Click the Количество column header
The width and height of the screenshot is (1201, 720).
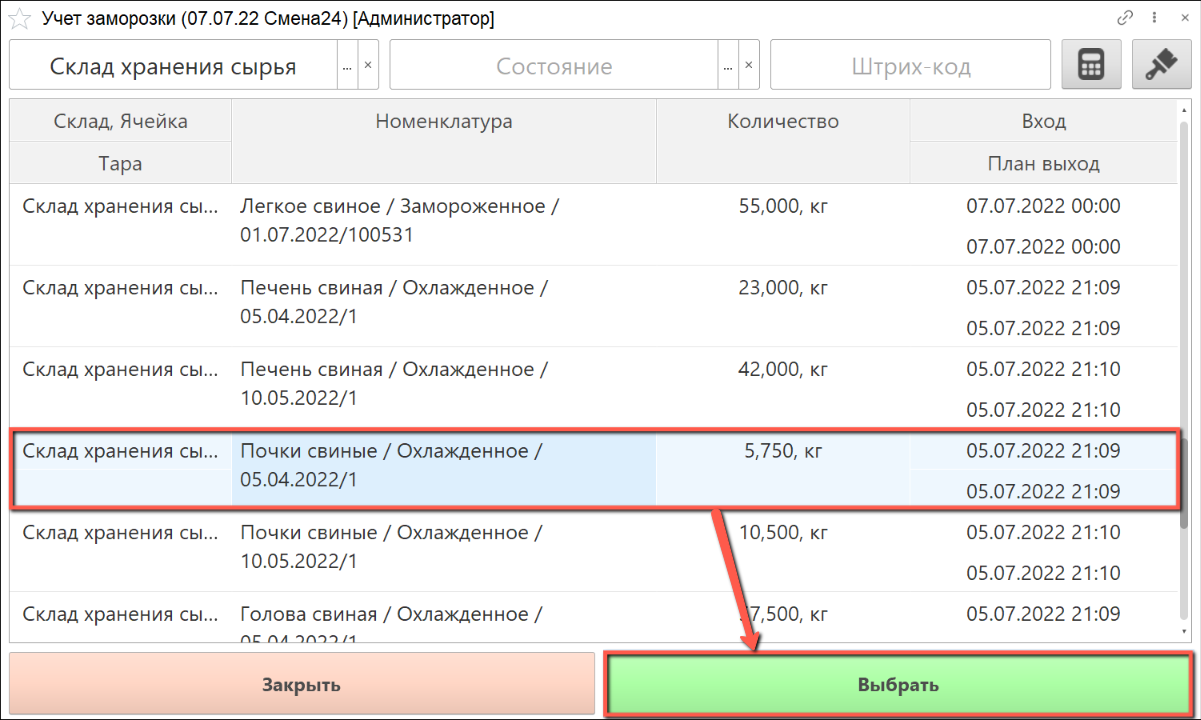(x=782, y=122)
